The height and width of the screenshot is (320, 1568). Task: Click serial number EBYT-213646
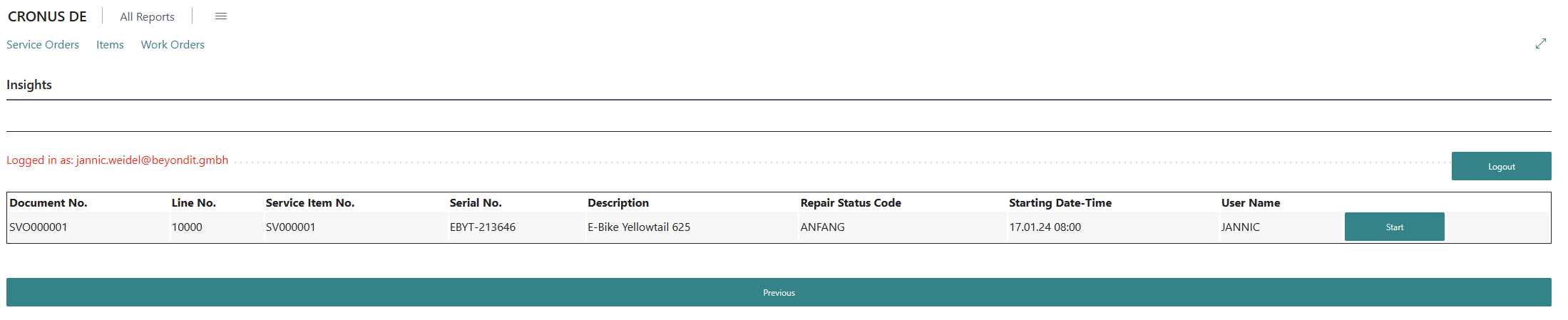tap(483, 227)
